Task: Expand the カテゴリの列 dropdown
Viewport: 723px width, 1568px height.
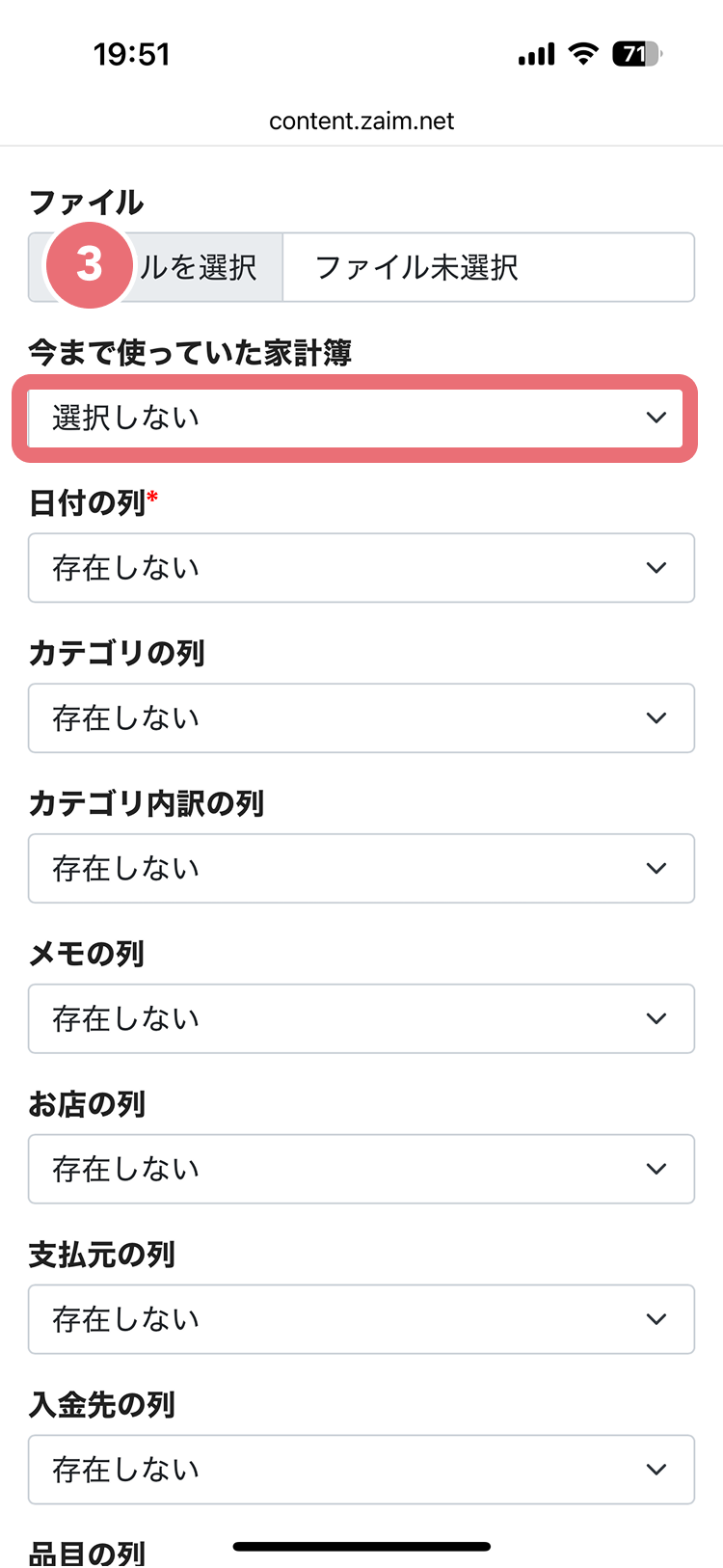Action: click(x=361, y=718)
